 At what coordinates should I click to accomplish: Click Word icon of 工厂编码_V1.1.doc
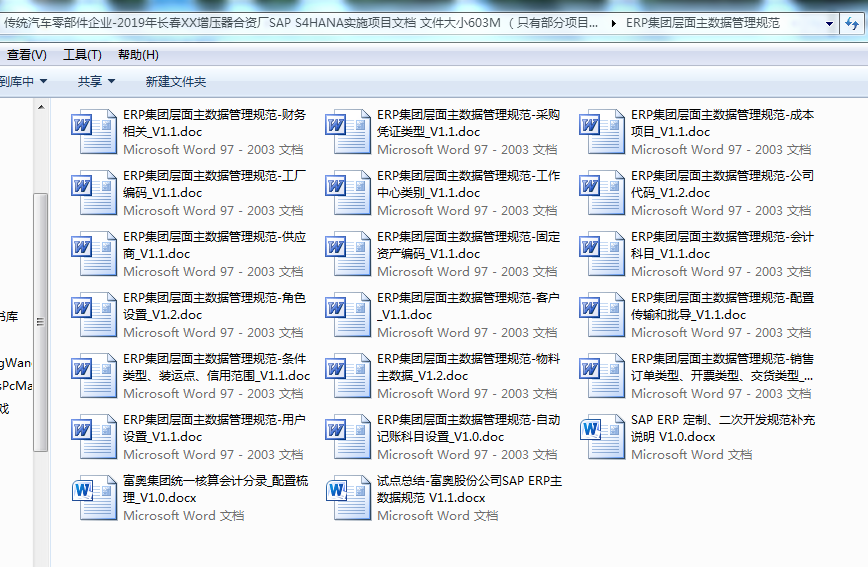point(94,192)
